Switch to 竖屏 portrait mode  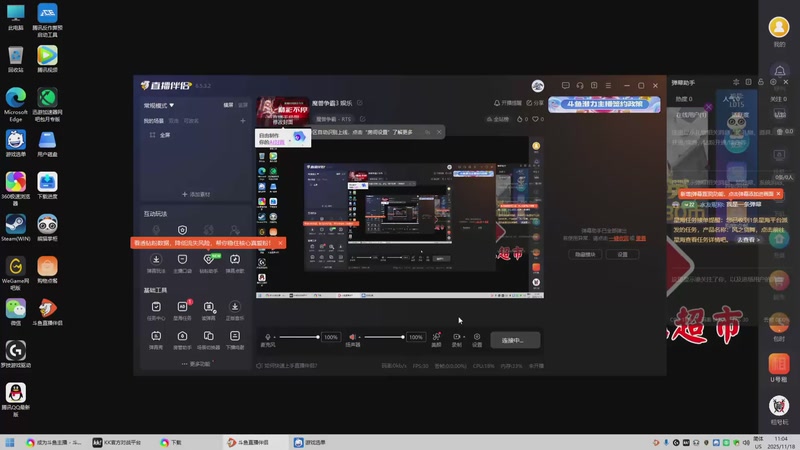pyautogui.click(x=243, y=105)
